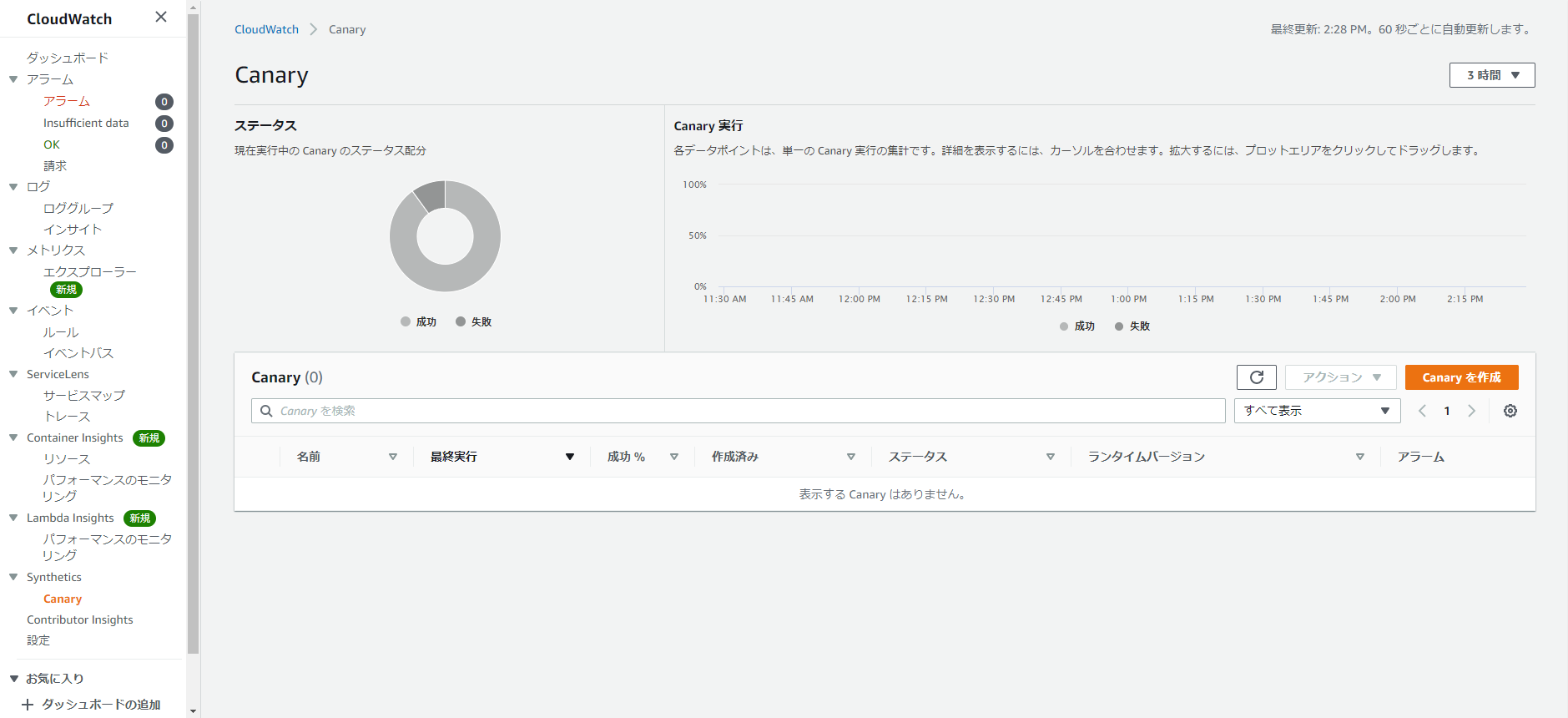Click the 新規 badge next to Container Insights
Screen dimensions: 1568x718
tap(149, 438)
